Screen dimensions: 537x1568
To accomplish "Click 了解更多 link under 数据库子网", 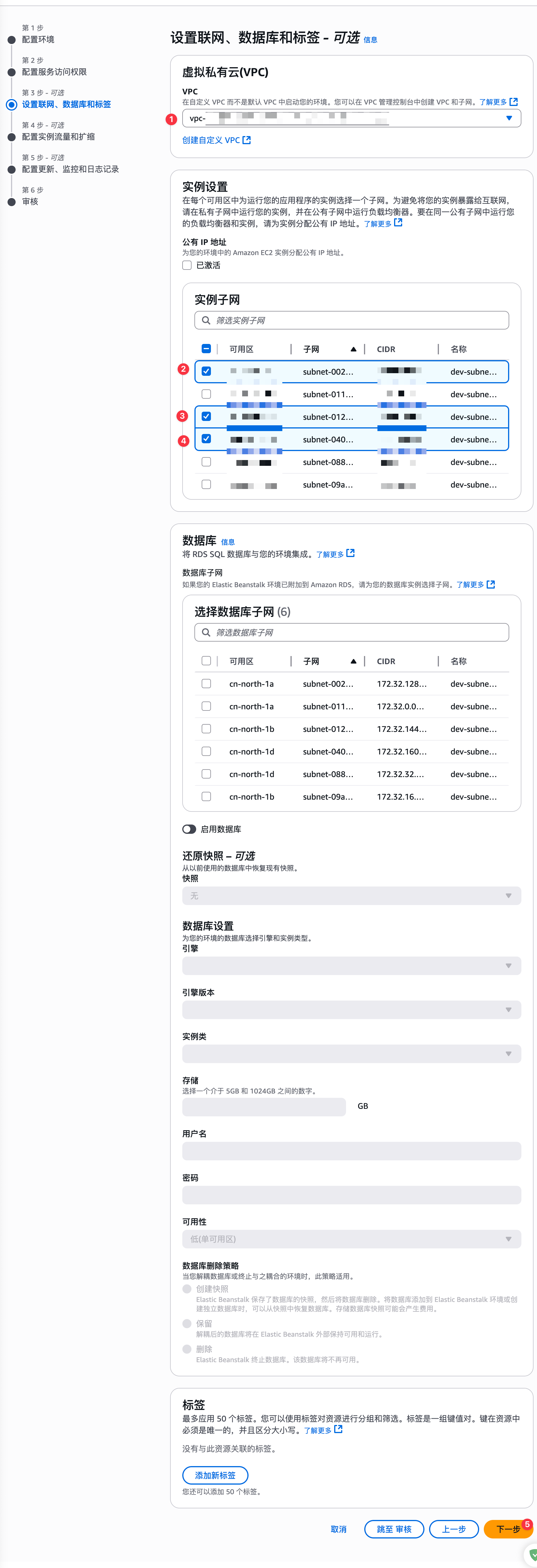I will pyautogui.click(x=476, y=584).
